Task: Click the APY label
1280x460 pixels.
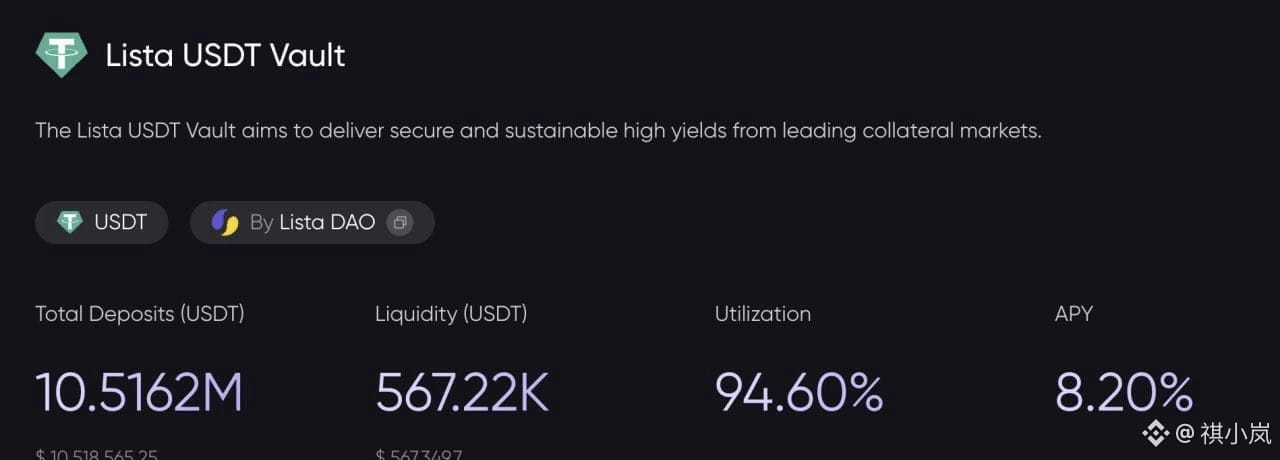Action: pos(1073,314)
